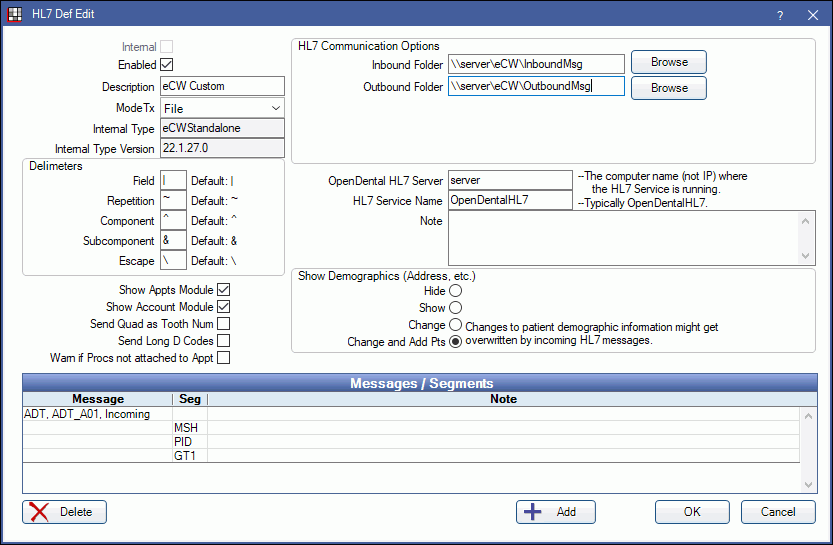833x545 pixels.
Task: Click the help question mark in title bar
Action: click(780, 15)
